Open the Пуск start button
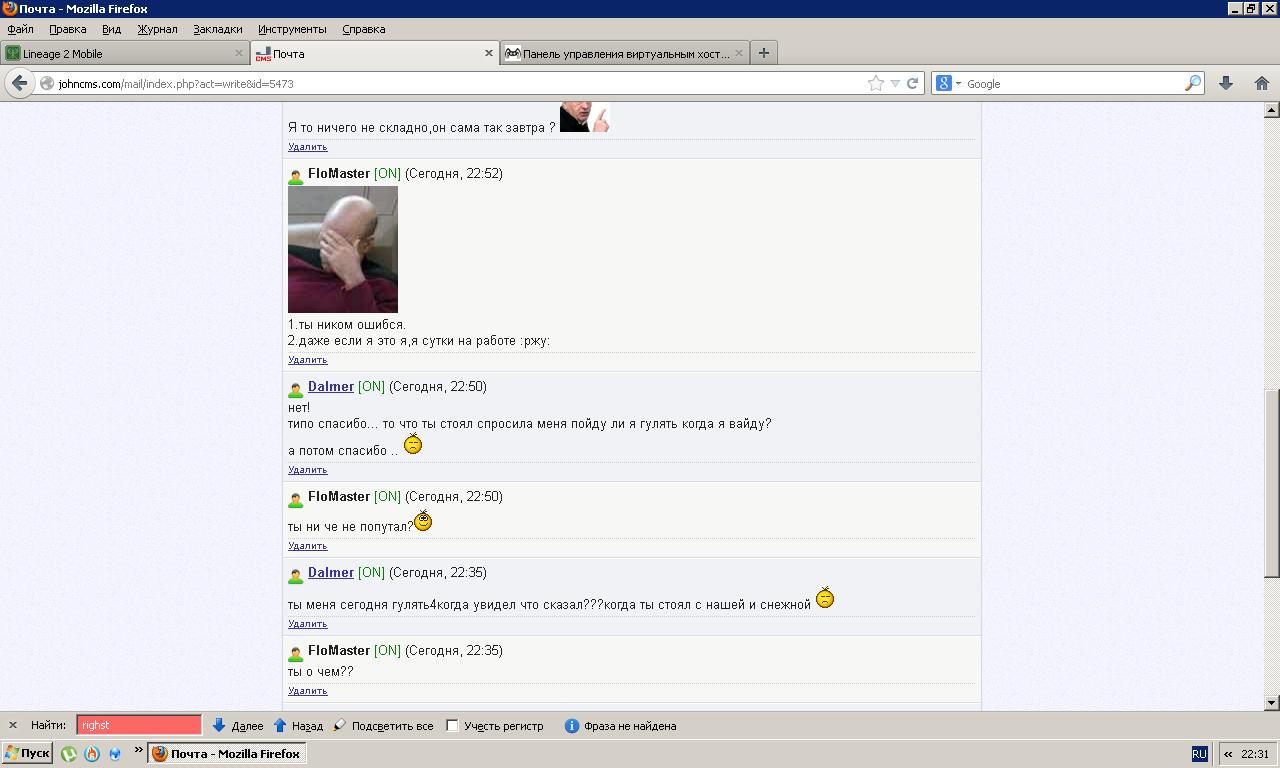 click(x=27, y=754)
